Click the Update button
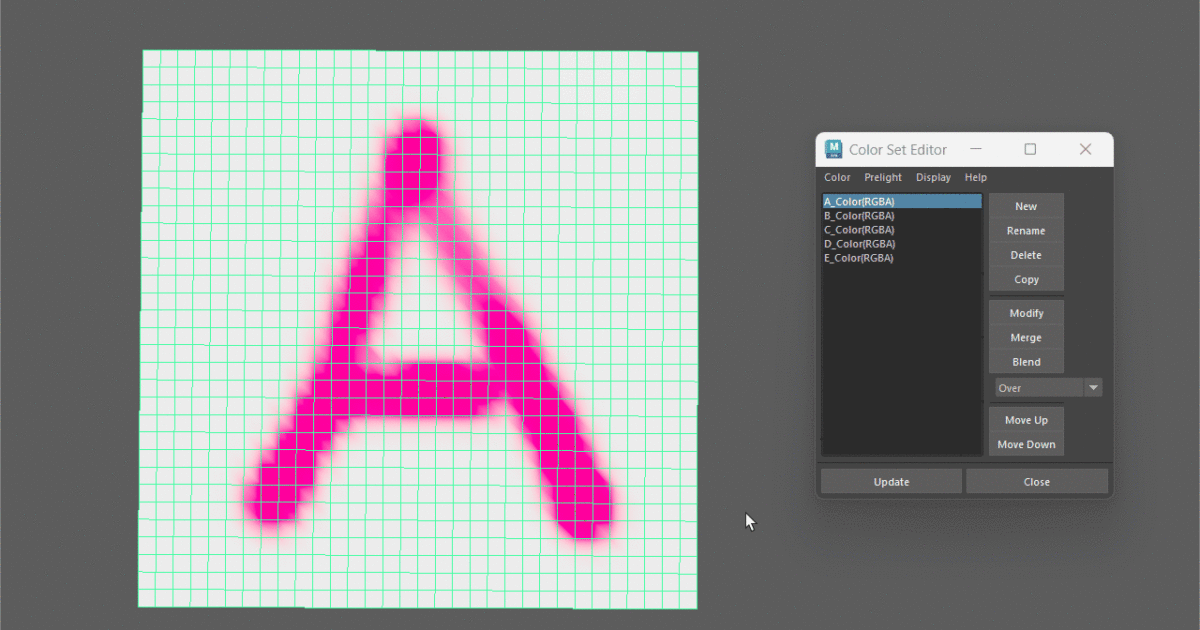The width and height of the screenshot is (1200, 630). pos(891,482)
